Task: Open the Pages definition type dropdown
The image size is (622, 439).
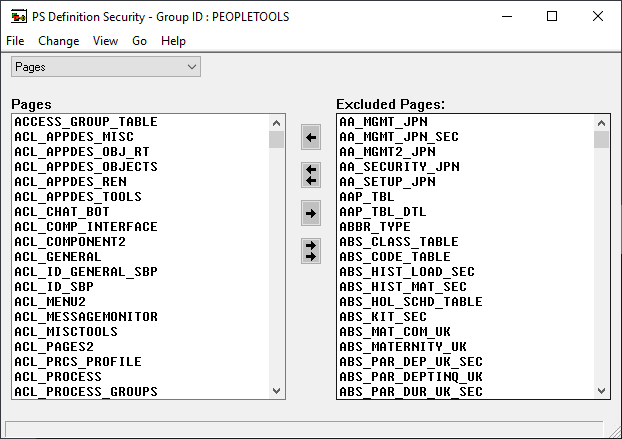Action: pos(106,67)
